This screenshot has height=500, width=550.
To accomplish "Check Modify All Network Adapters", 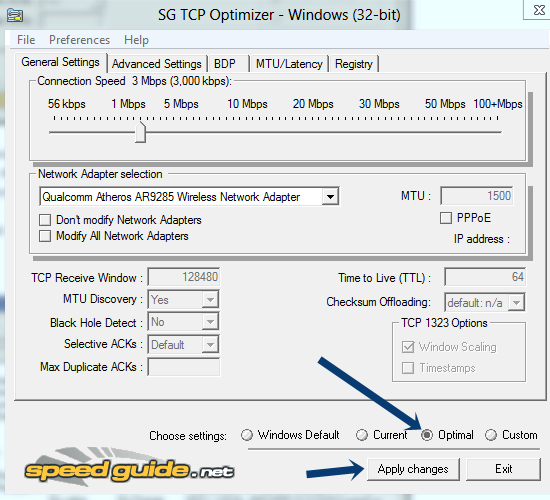I will click(45, 236).
